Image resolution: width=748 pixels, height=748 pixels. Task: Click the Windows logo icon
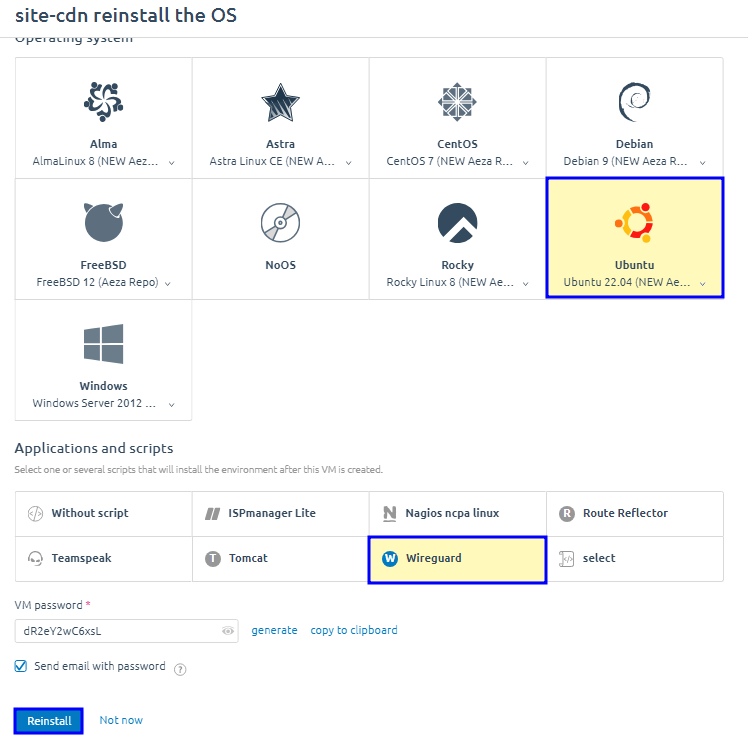(103, 344)
